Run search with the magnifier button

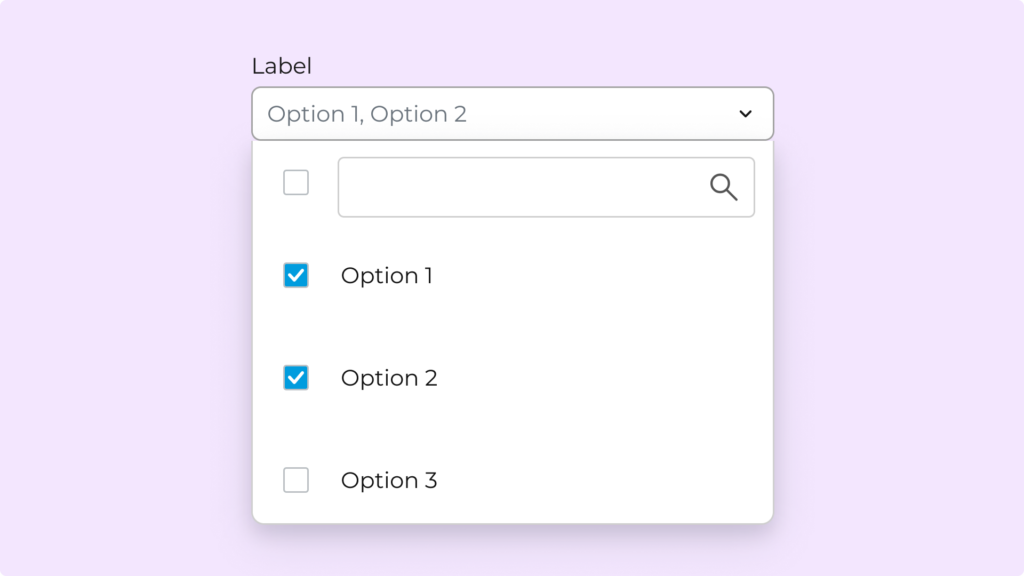pos(723,186)
